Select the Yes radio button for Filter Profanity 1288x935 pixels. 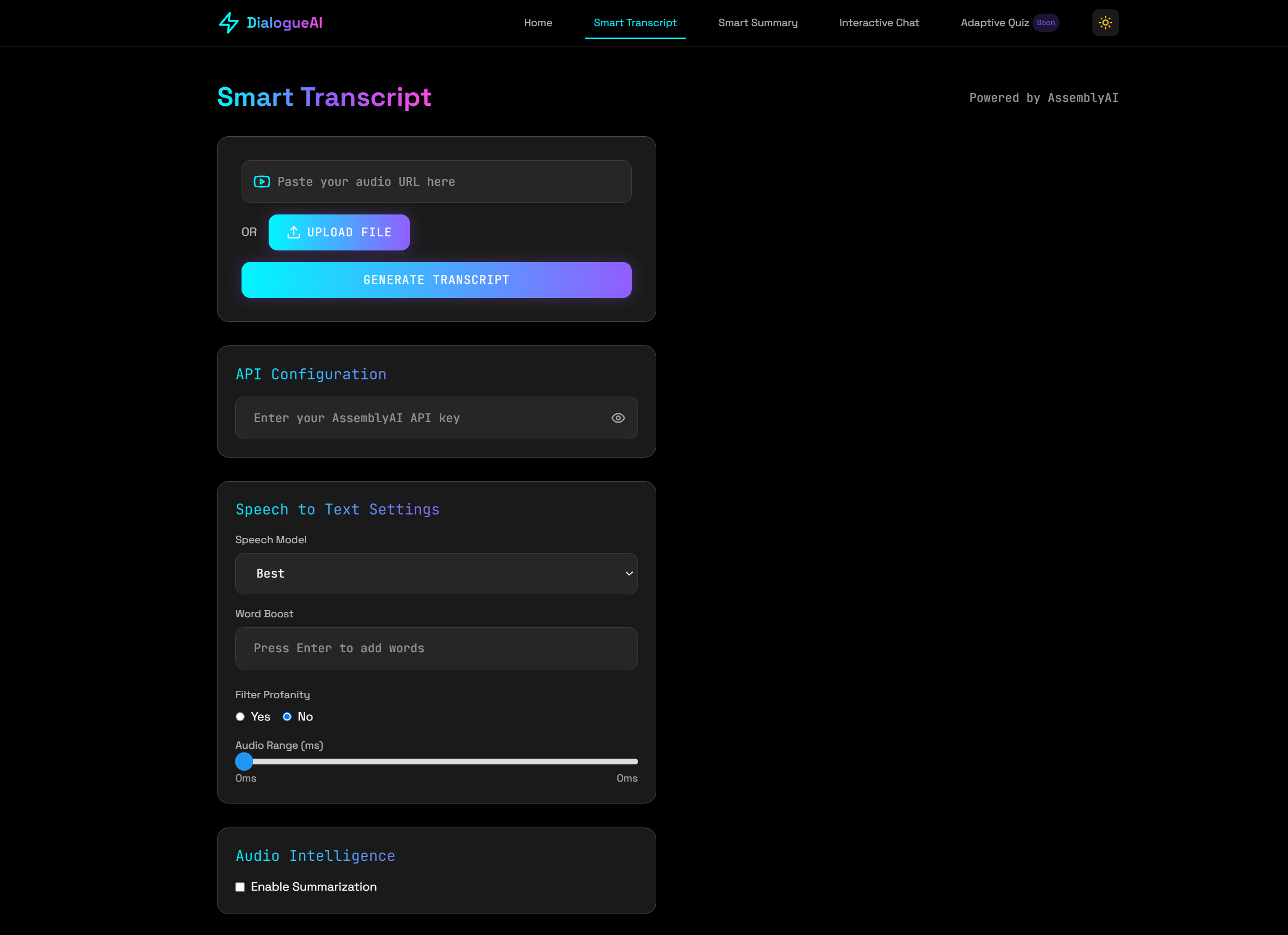pos(240,716)
